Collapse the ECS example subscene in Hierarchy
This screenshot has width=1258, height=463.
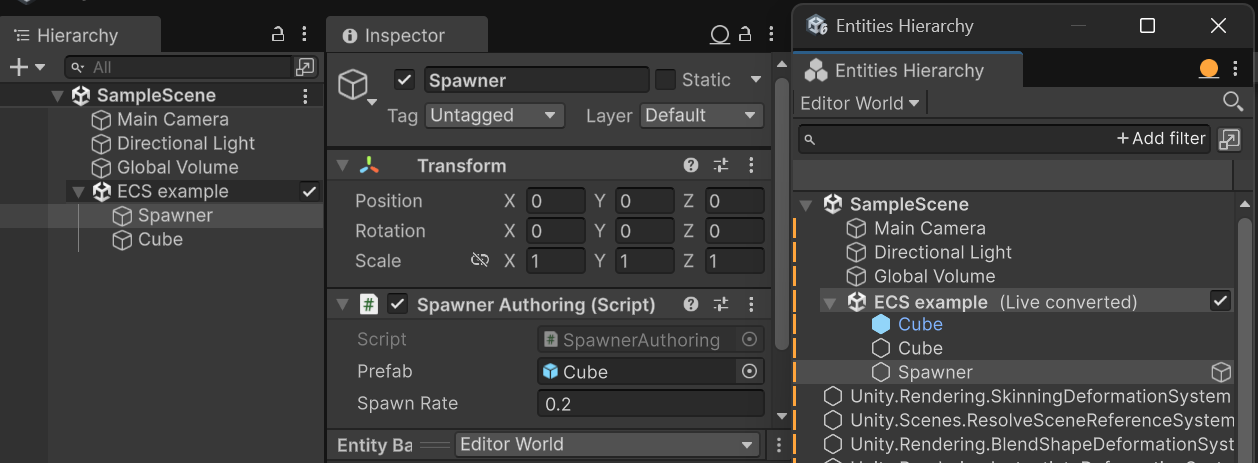pyautogui.click(x=78, y=192)
